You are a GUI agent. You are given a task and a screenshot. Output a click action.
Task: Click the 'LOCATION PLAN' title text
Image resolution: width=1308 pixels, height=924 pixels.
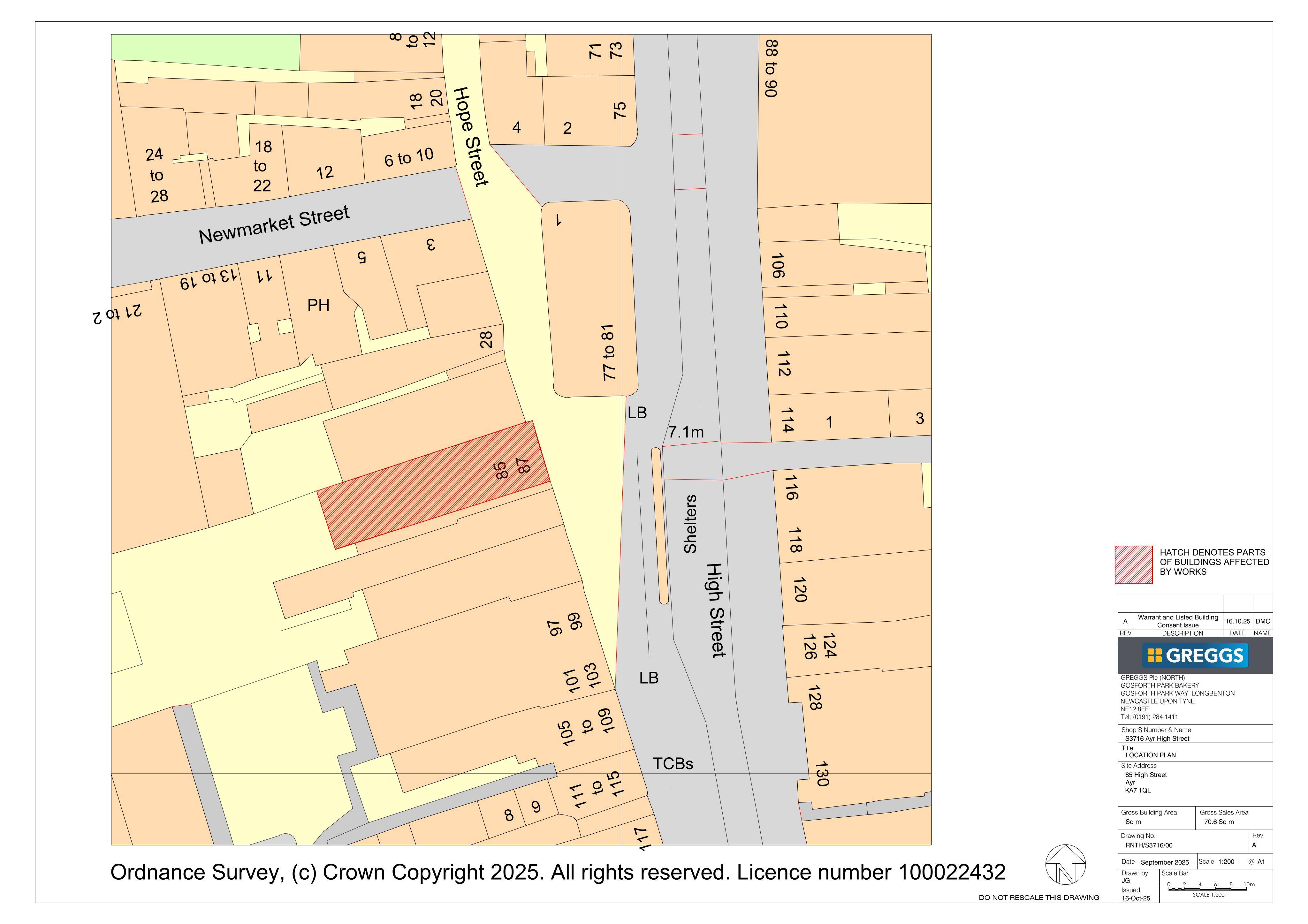point(1150,755)
